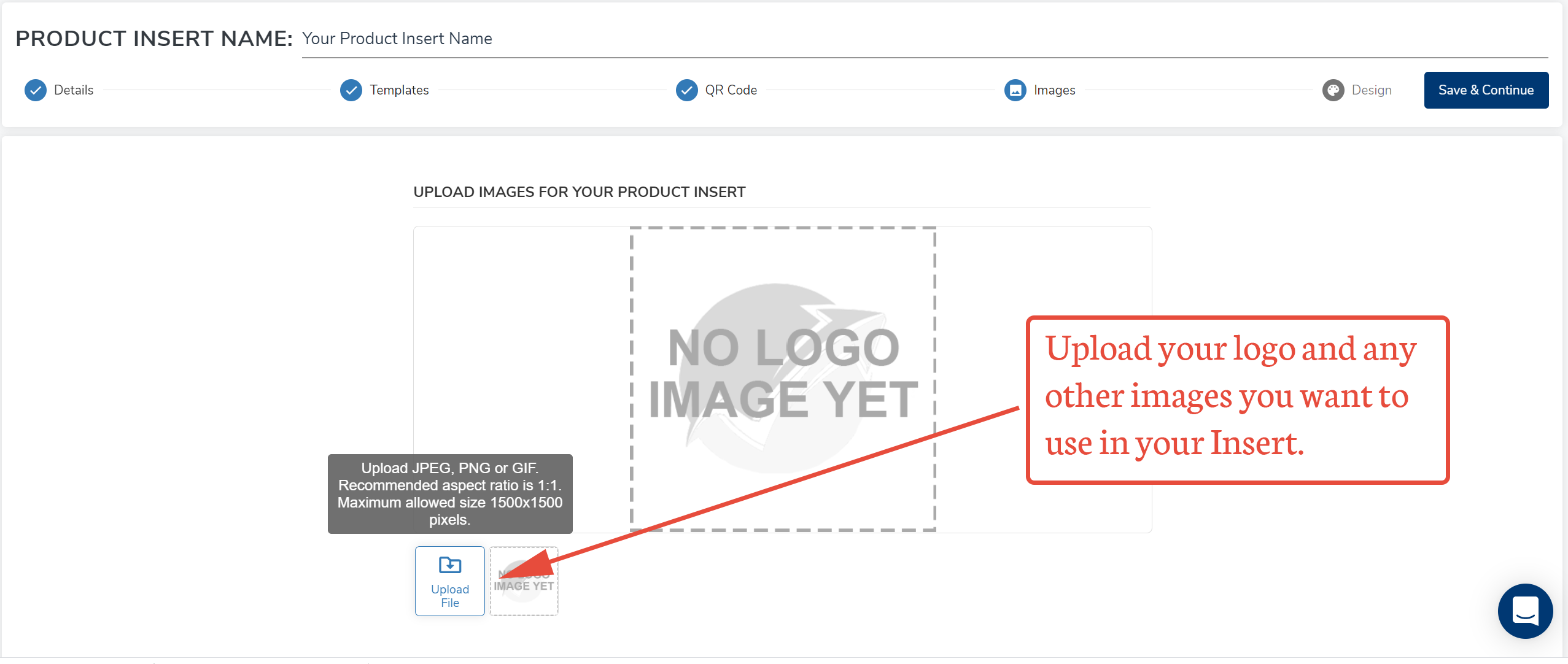Click the Design step palette icon
Image resolution: width=1568 pixels, height=664 pixels.
coord(1333,90)
